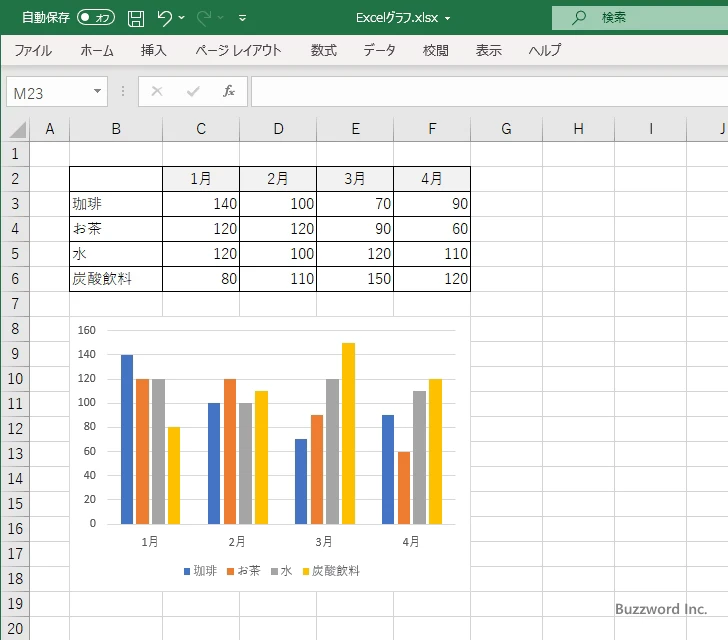Click the Insert Function fx icon
The image size is (728, 640).
tap(229, 91)
